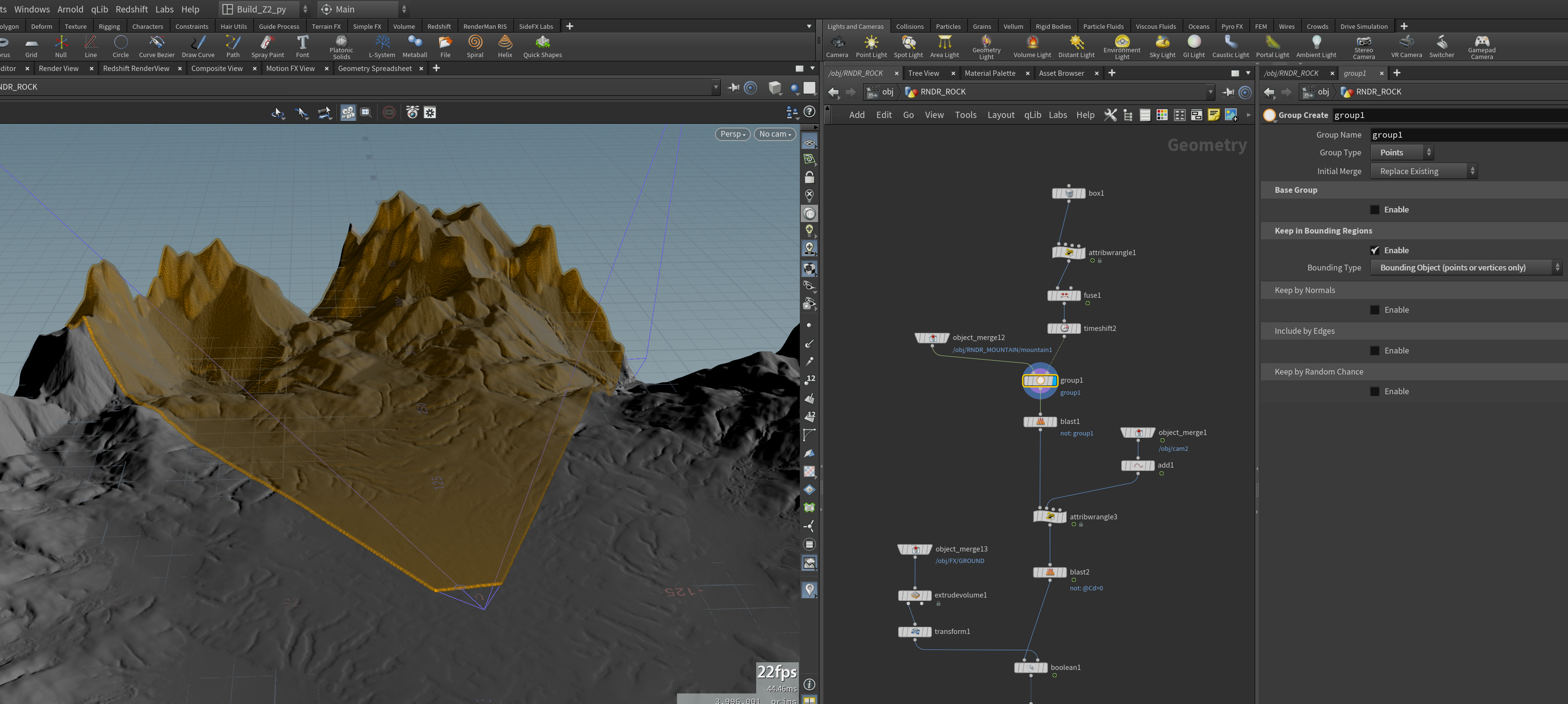The width and height of the screenshot is (1568, 704).
Task: Open the Layout menu in network editor
Action: (1001, 115)
